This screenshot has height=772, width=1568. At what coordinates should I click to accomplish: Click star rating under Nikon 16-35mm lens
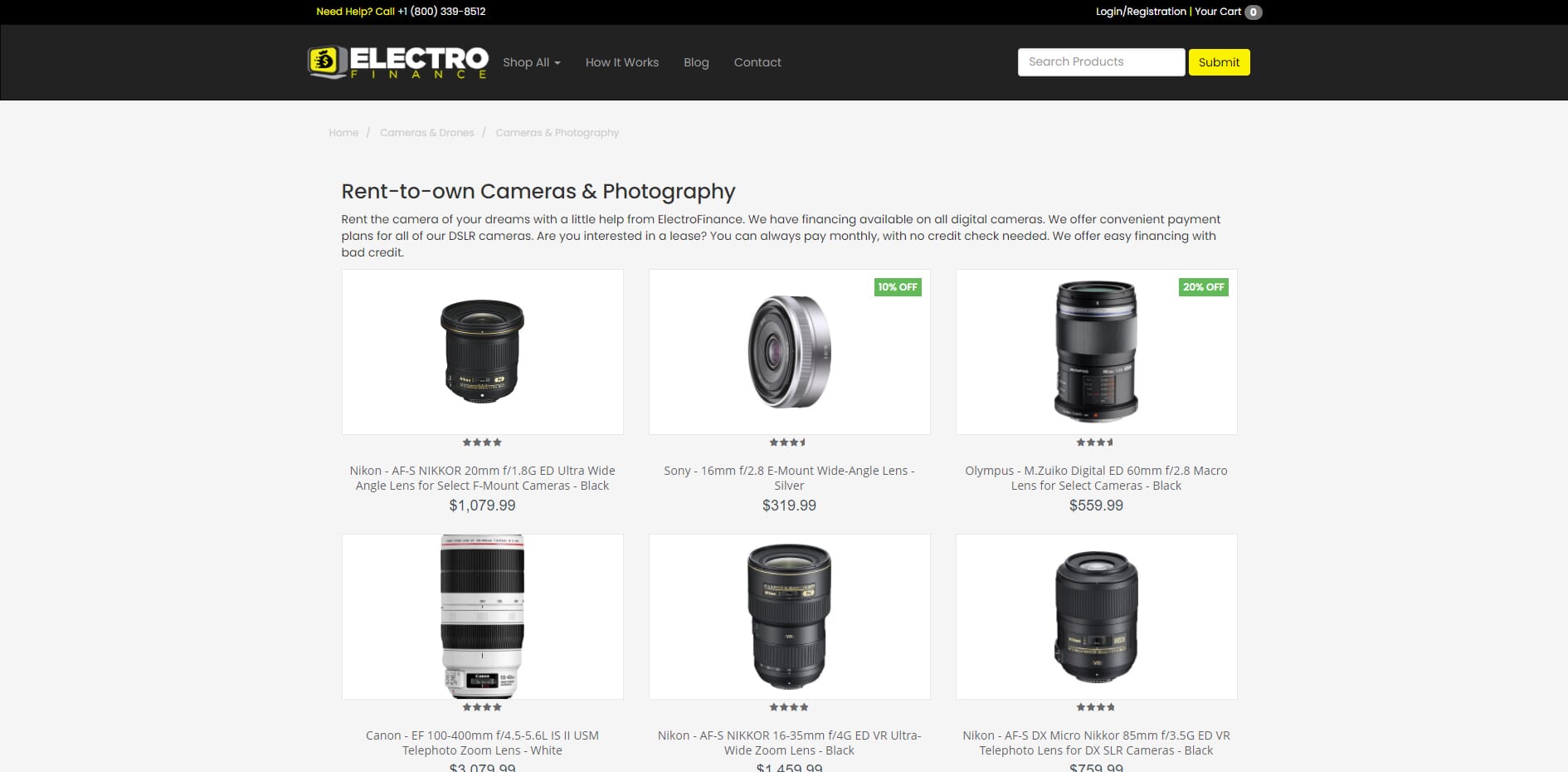pos(789,707)
